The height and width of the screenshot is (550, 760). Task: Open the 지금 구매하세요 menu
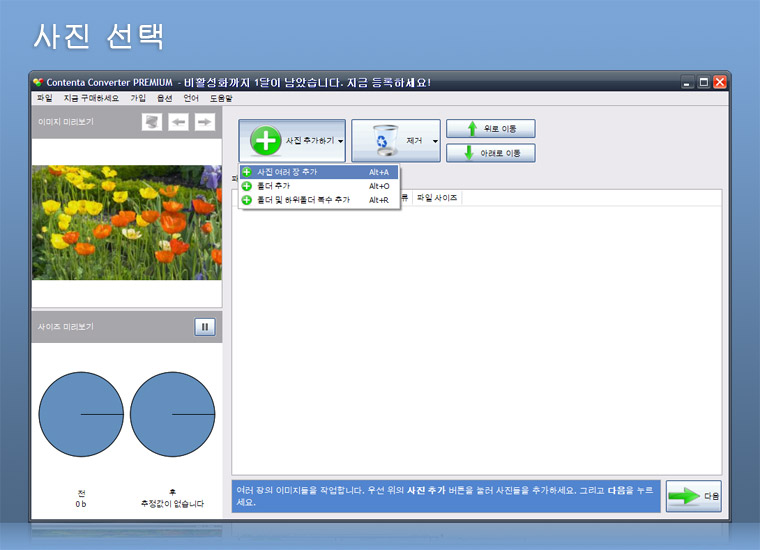(91, 98)
